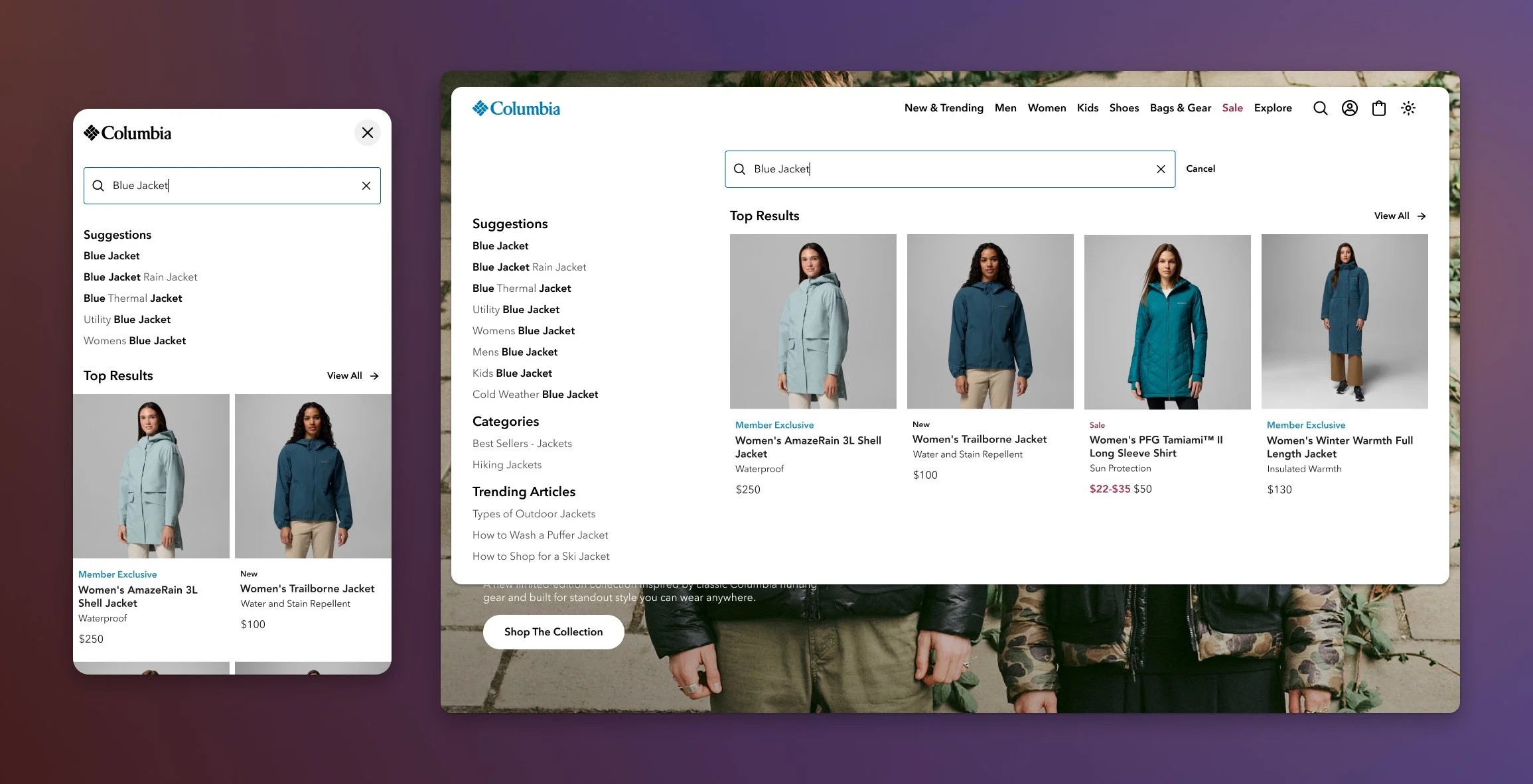Click the Columbia logo in desktop header
1533x784 pixels.
coord(516,108)
